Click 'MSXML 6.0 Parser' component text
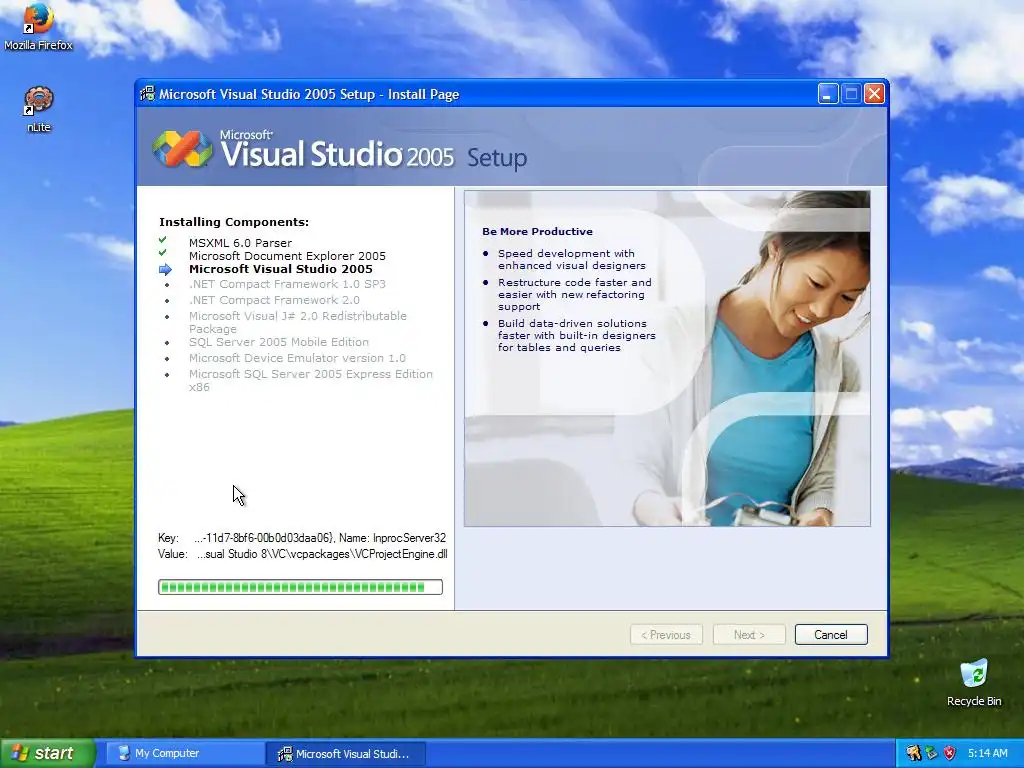The width and height of the screenshot is (1024, 768). tap(240, 242)
